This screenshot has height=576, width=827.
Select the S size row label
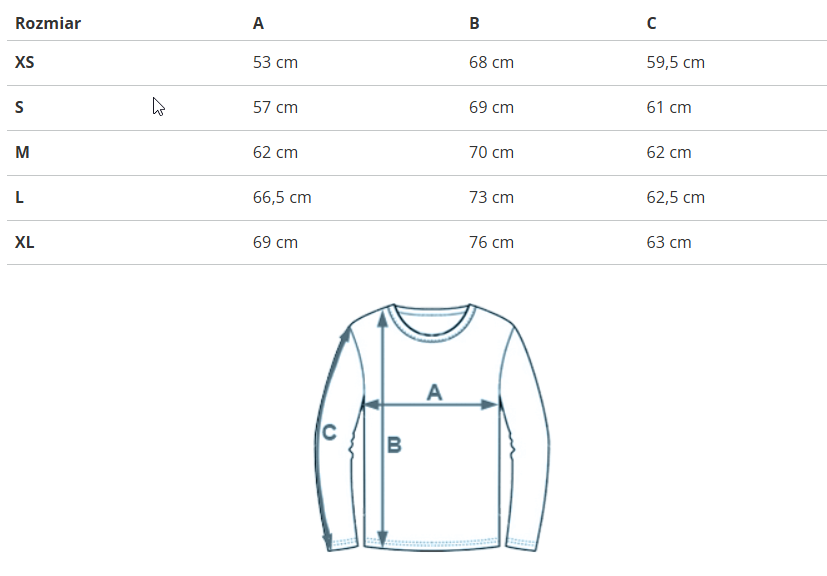(20, 107)
